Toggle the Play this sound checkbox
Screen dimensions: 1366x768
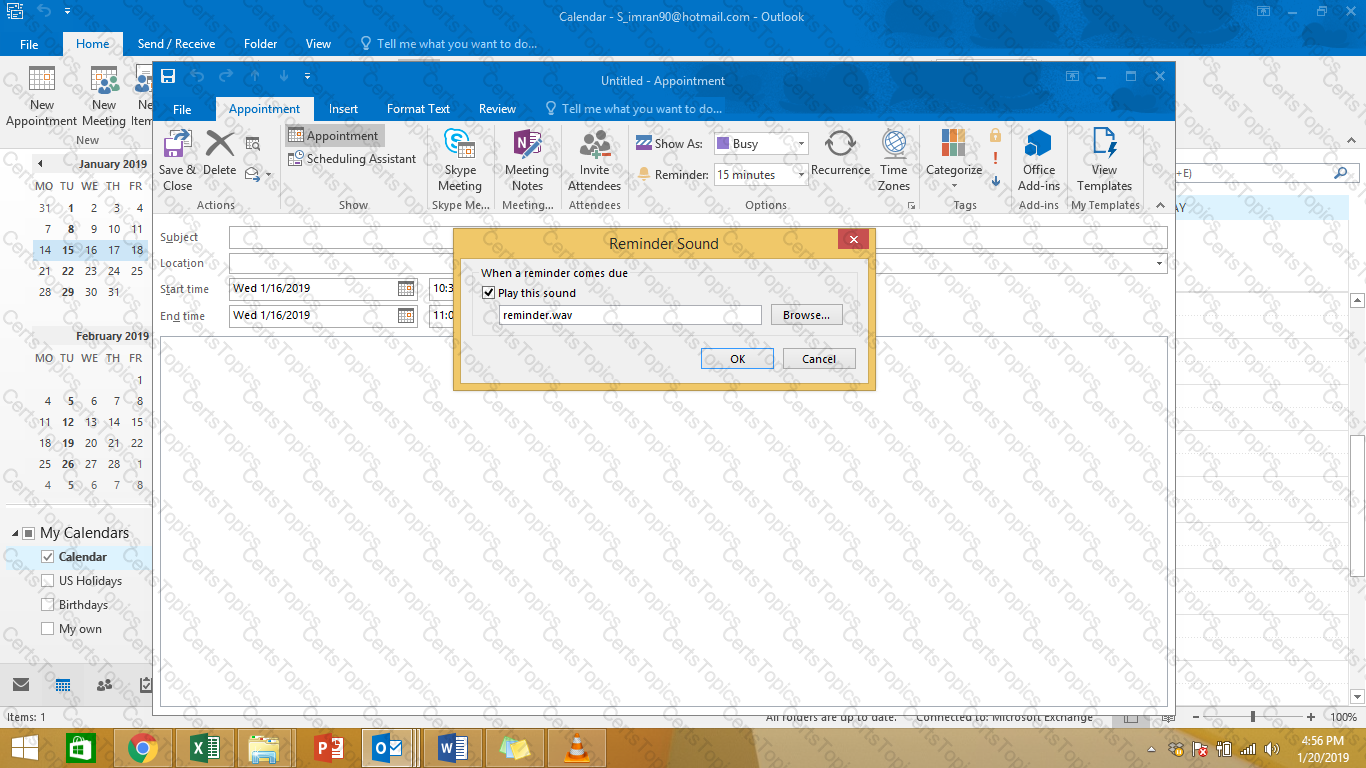pos(488,293)
